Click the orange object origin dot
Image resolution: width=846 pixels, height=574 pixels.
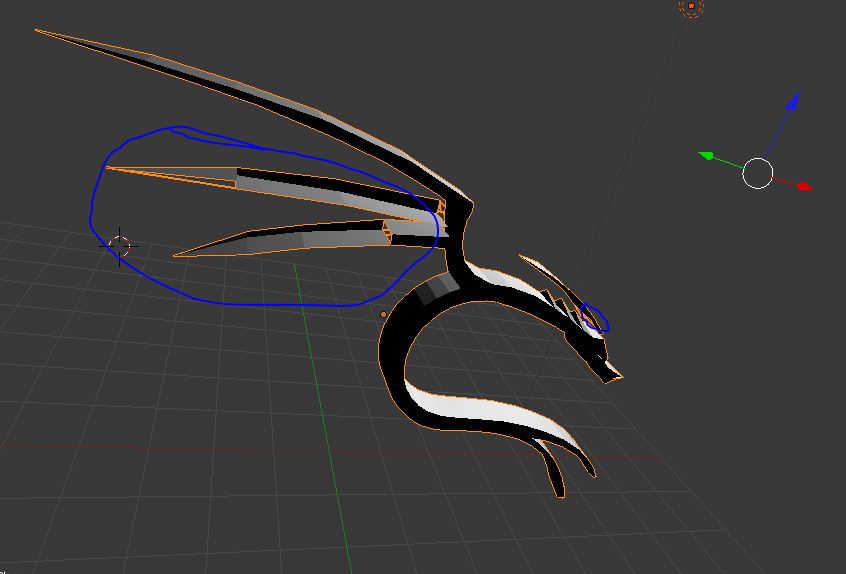[384, 315]
